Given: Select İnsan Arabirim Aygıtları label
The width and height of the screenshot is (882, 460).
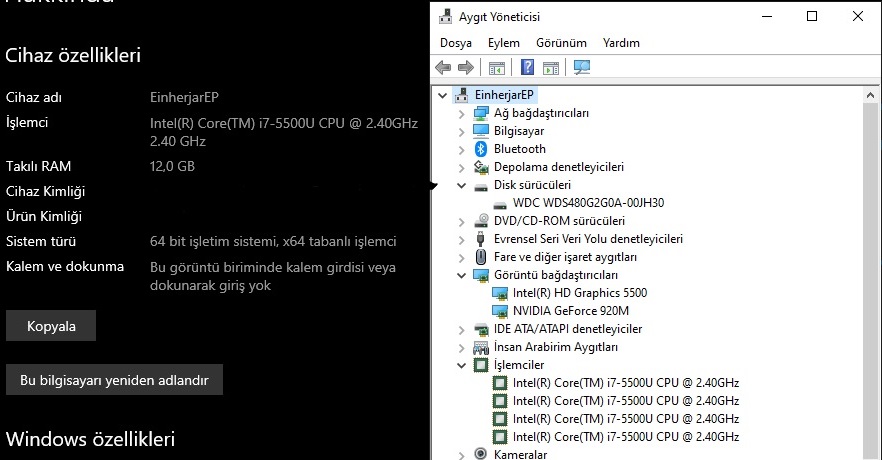Looking at the screenshot, I should [x=556, y=346].
